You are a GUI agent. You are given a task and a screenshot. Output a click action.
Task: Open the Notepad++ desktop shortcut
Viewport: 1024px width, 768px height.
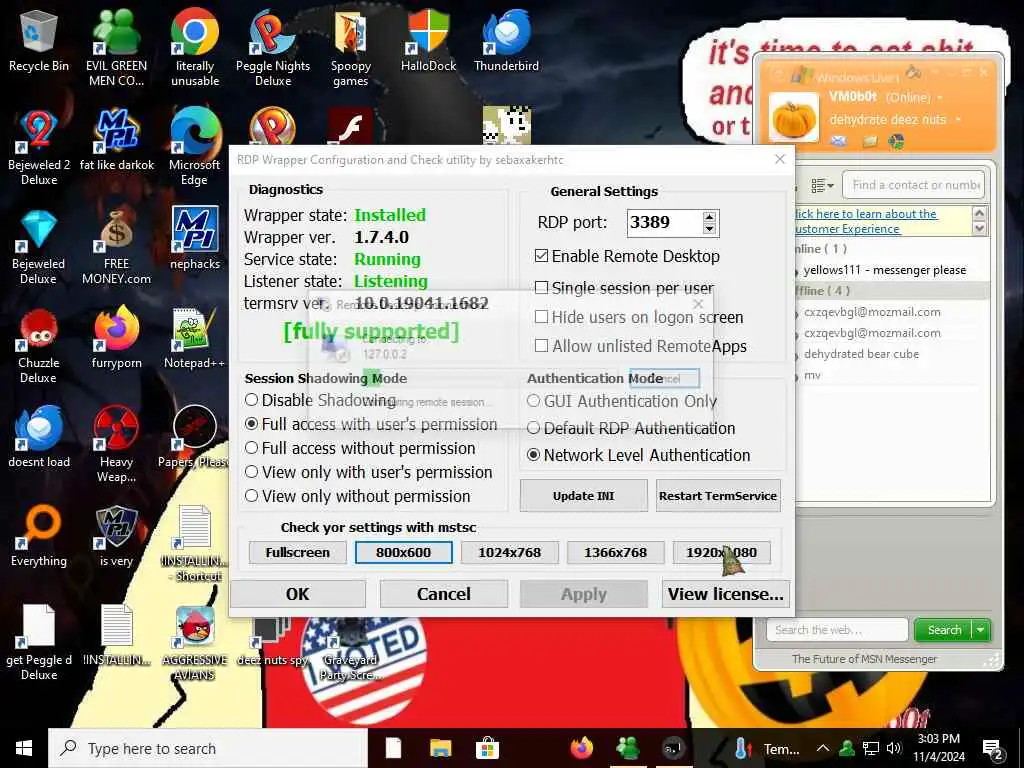coord(195,338)
